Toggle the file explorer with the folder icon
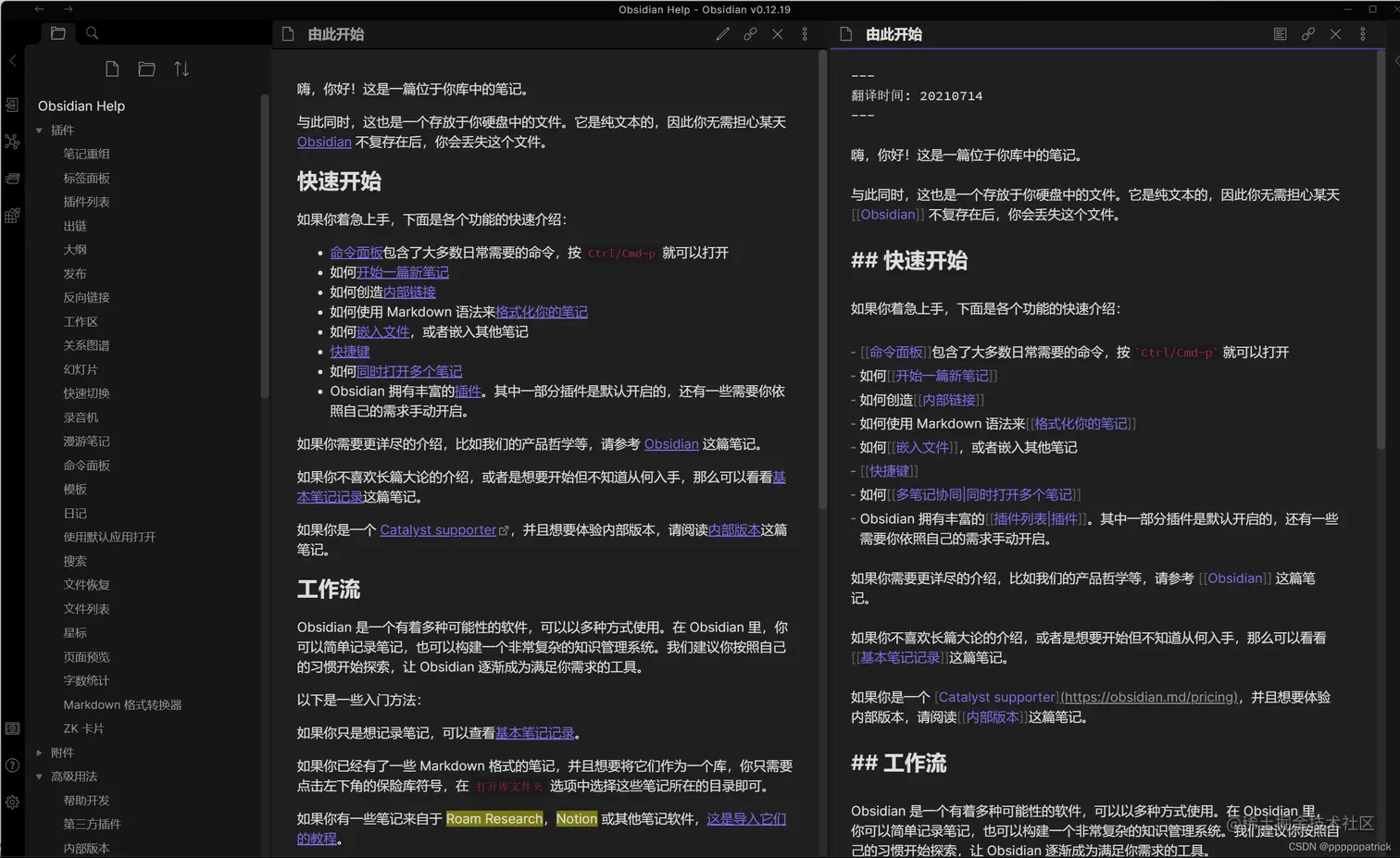This screenshot has height=858, width=1400. [57, 32]
